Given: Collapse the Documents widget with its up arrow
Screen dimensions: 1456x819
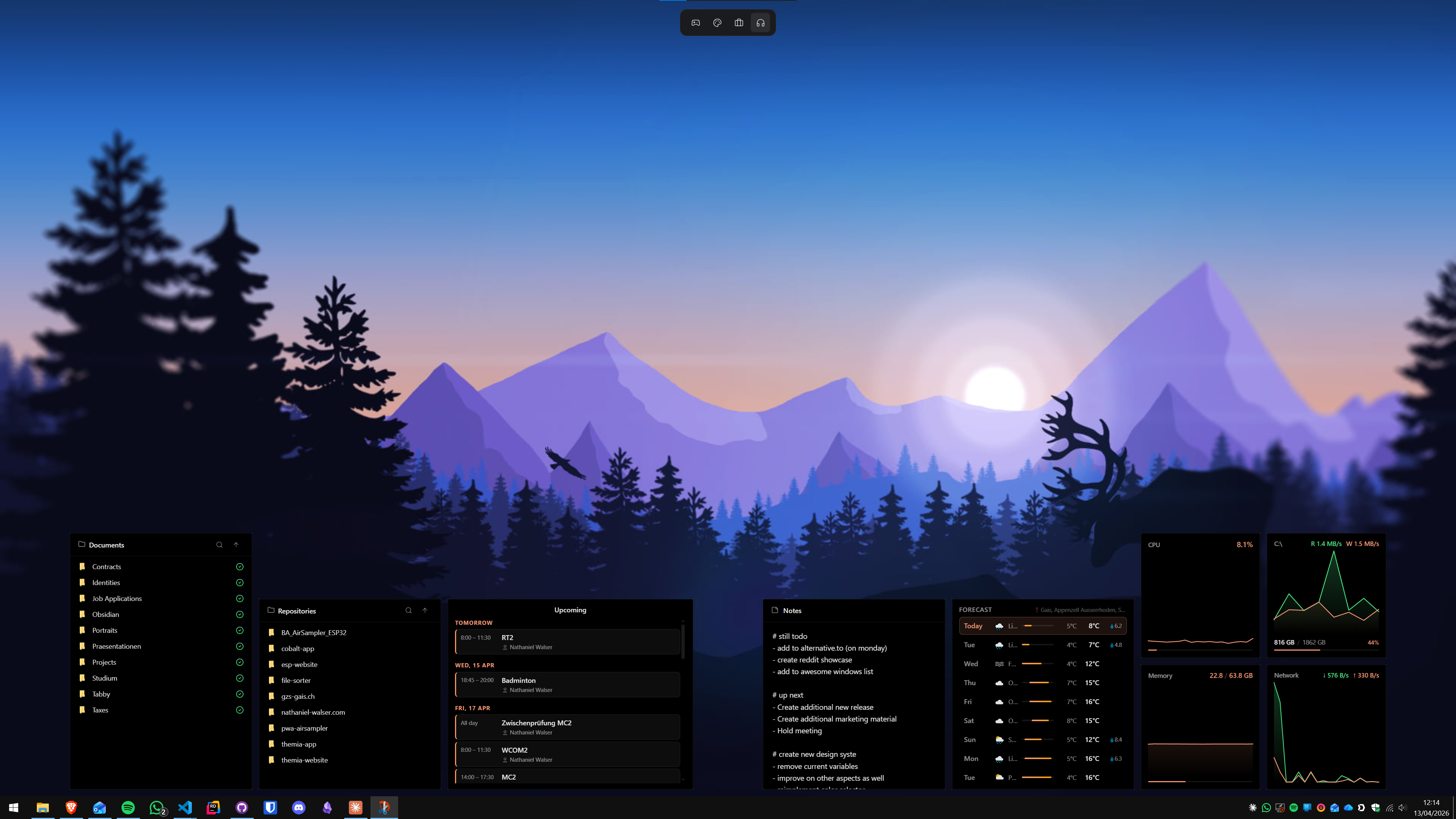Looking at the screenshot, I should [236, 544].
